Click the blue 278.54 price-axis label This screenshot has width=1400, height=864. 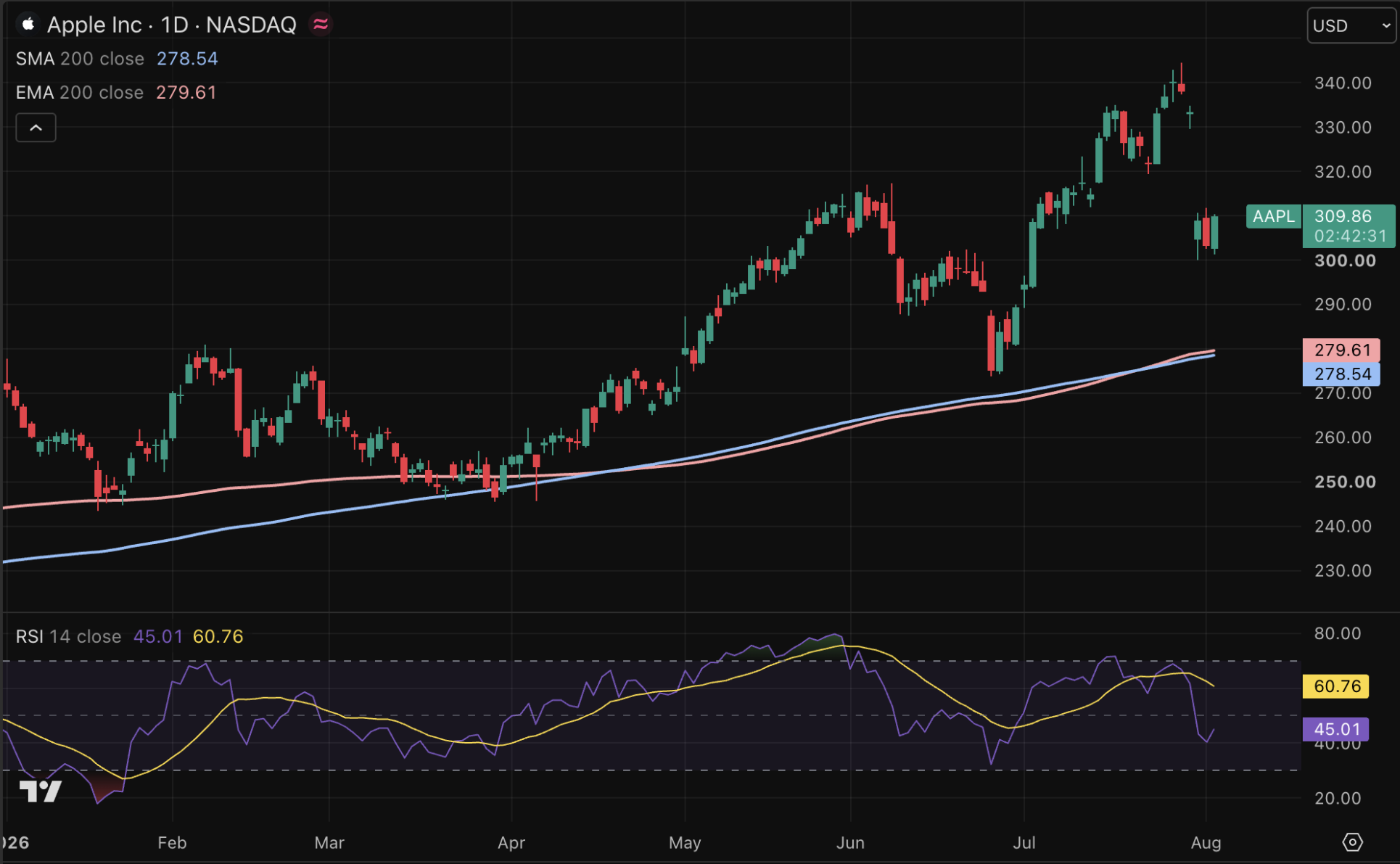(x=1342, y=374)
